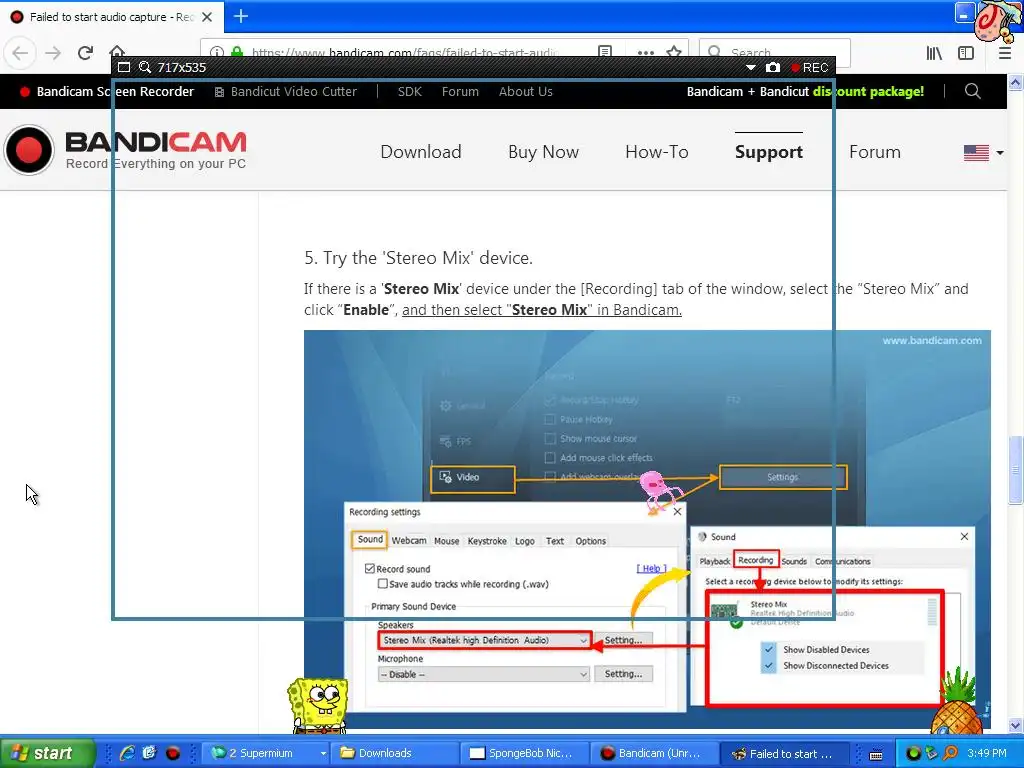Screen dimensions: 1024x768
Task: Click the bandicam.com URL address field
Action: coord(405,52)
